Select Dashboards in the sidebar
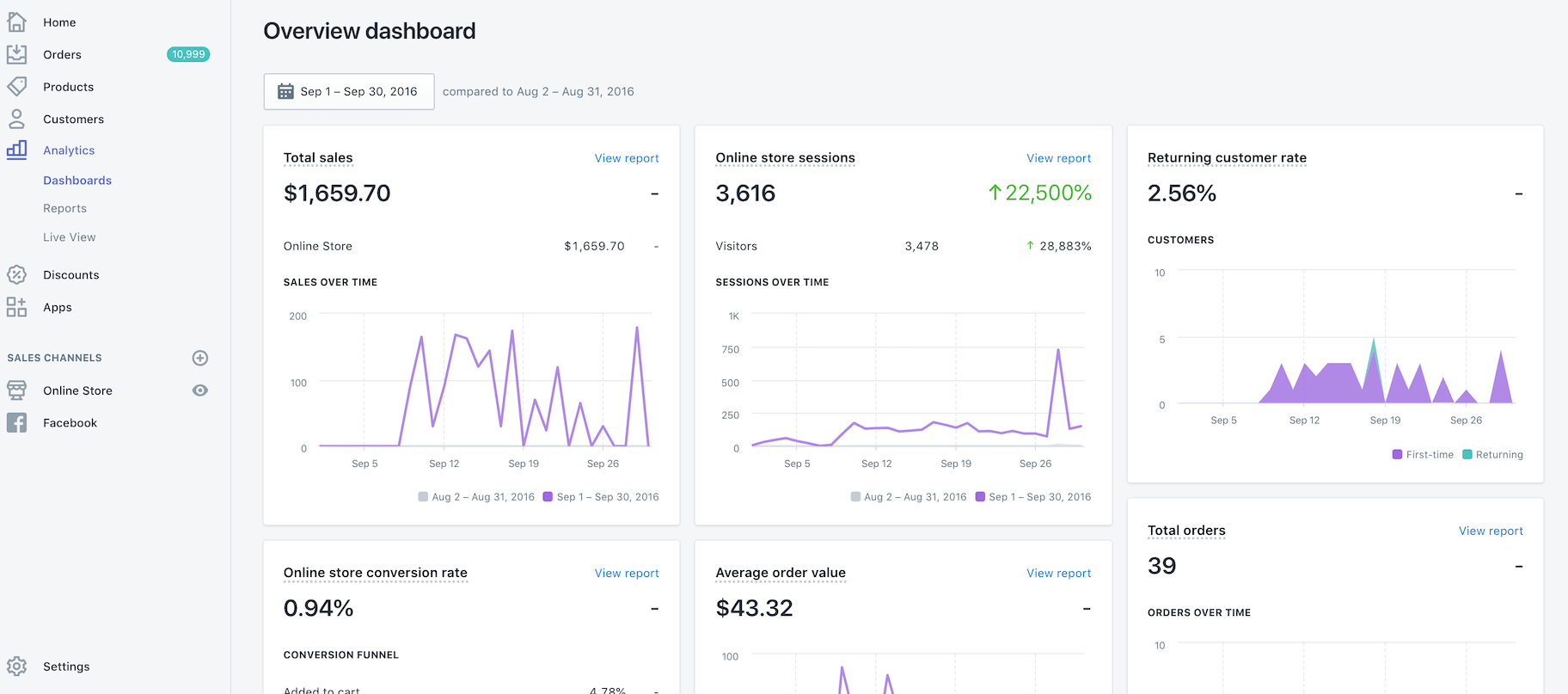 pos(77,181)
